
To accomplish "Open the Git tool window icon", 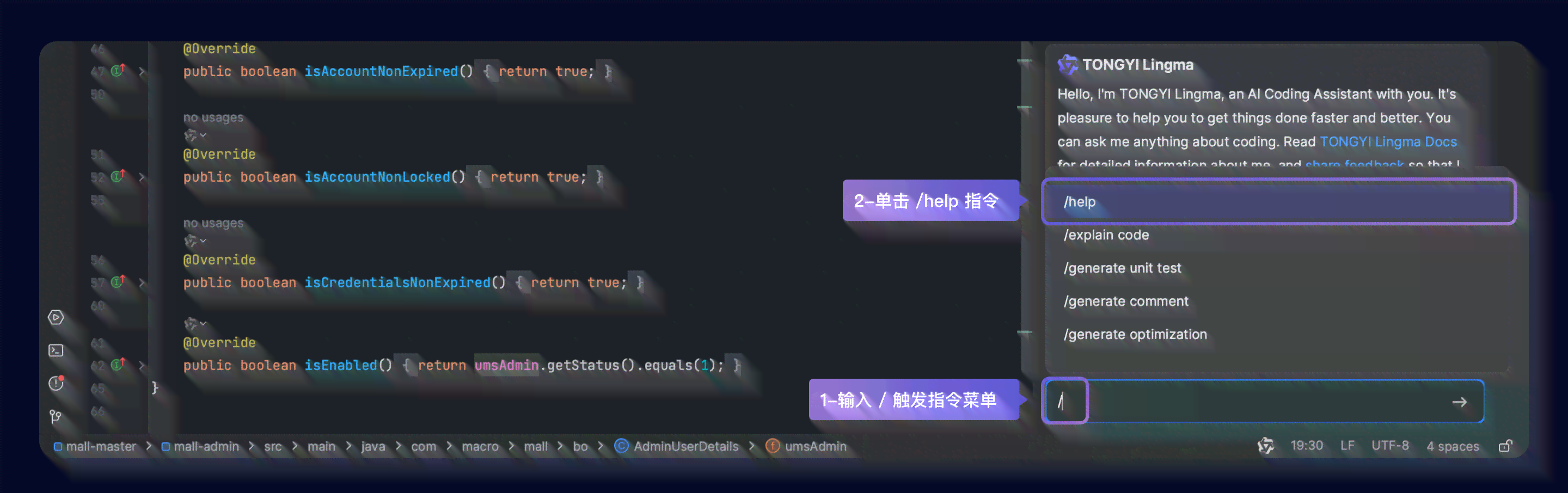I will pyautogui.click(x=56, y=416).
